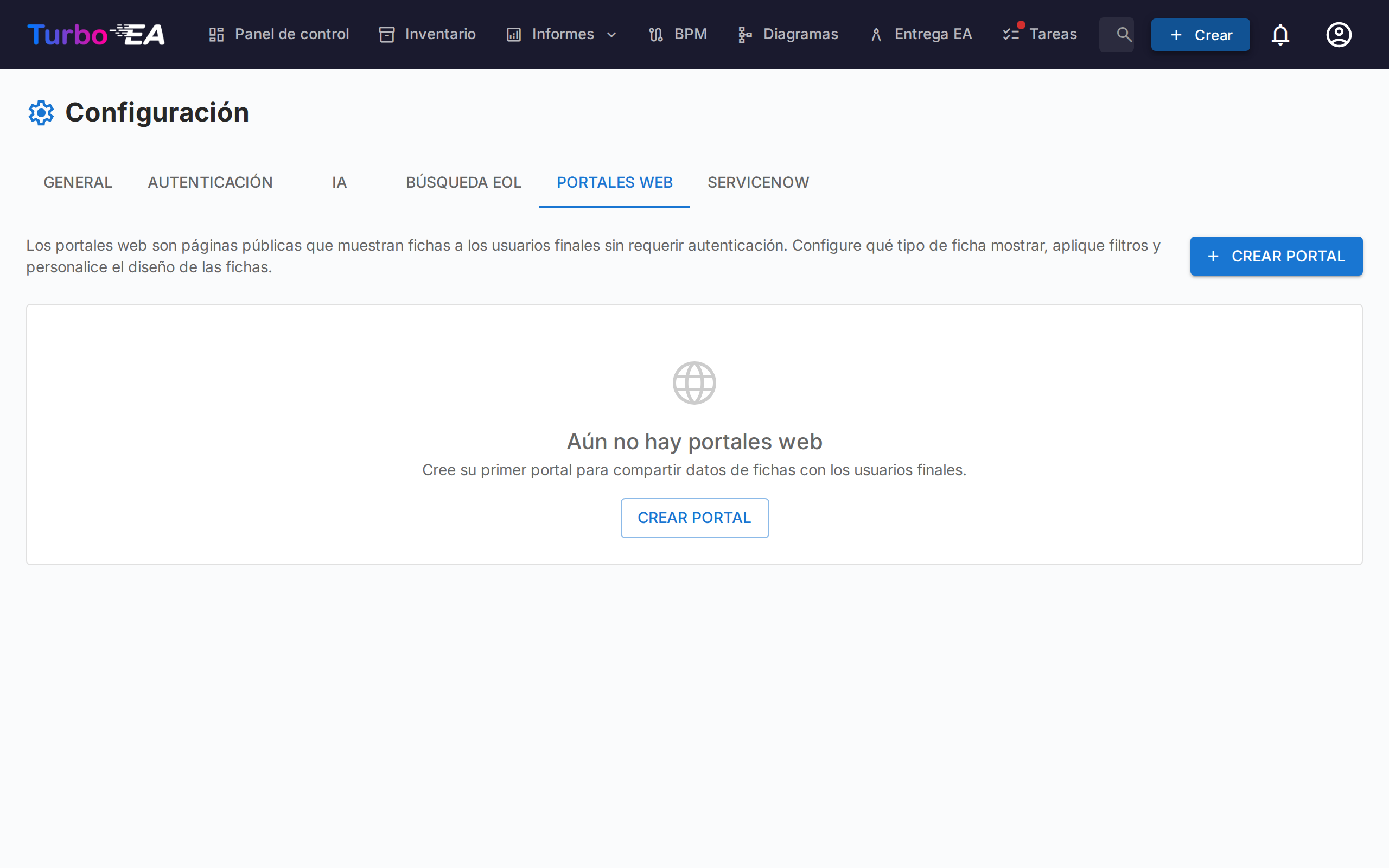Screen dimensions: 1389x868
Task: Switch to the SERVICENOW tab
Action: point(758,183)
